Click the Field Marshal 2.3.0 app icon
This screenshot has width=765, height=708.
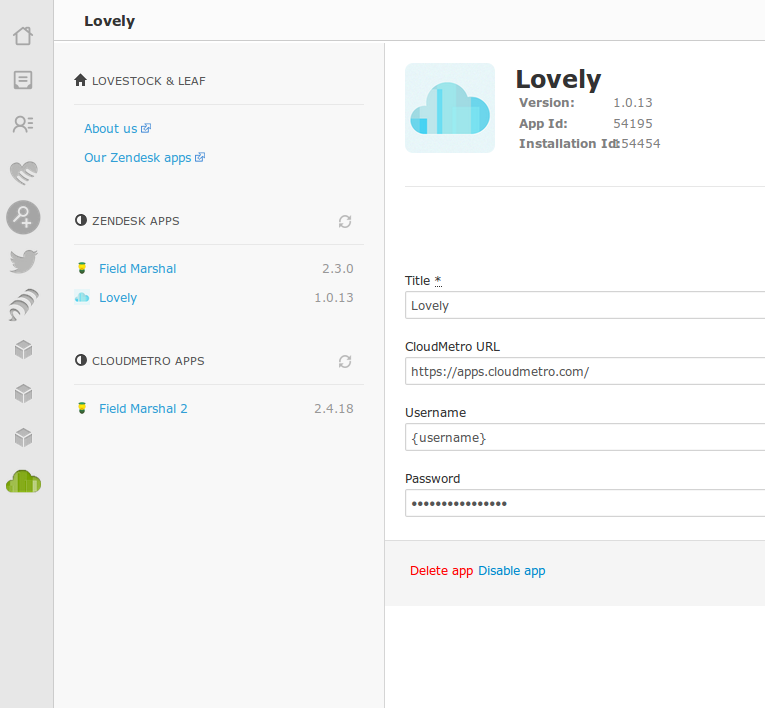point(82,268)
